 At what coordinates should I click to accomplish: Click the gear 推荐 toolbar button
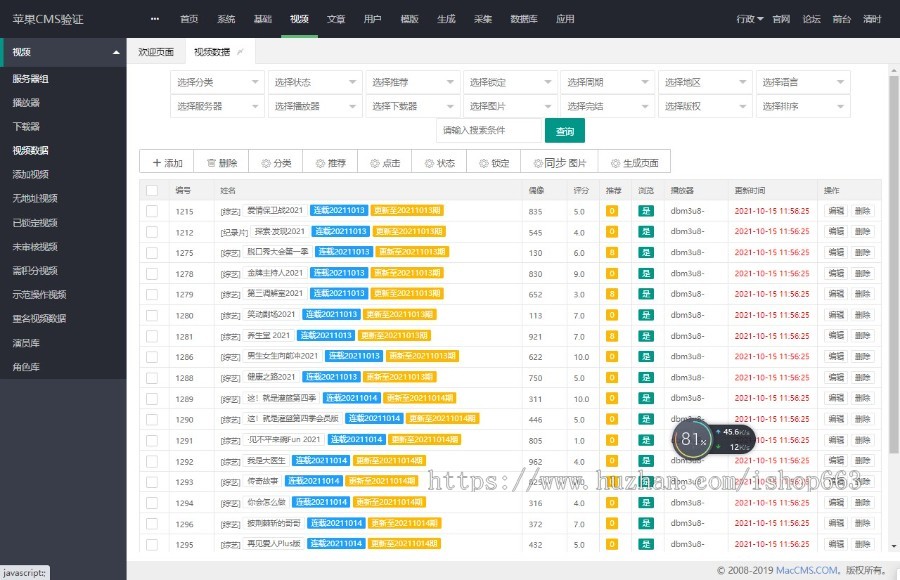tap(331, 163)
